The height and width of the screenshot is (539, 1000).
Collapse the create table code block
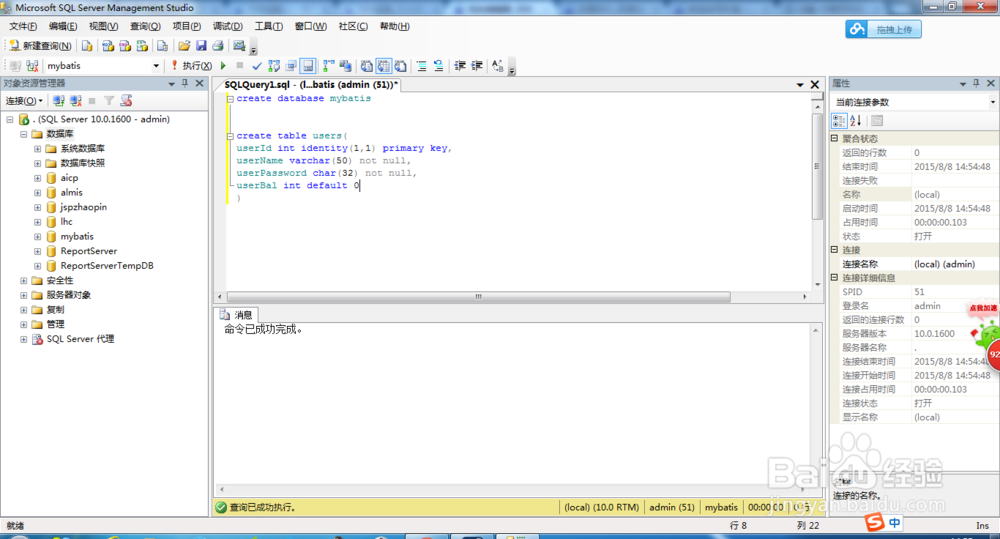point(230,136)
